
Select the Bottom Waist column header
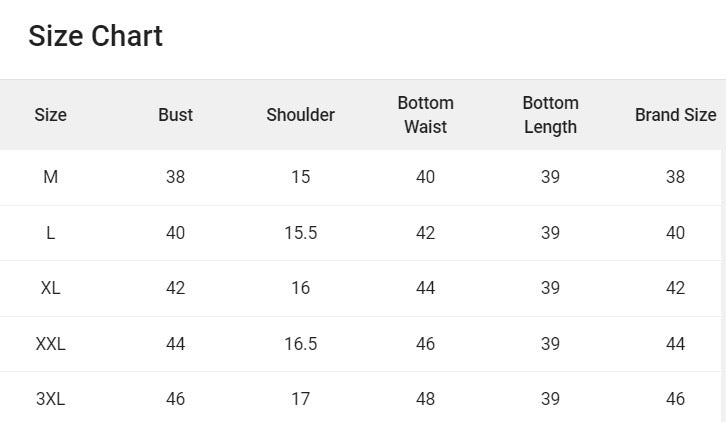[x=425, y=115]
